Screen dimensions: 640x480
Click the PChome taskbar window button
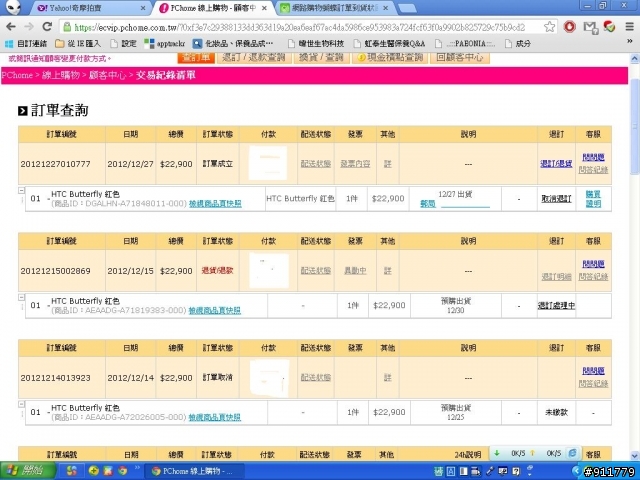193,471
